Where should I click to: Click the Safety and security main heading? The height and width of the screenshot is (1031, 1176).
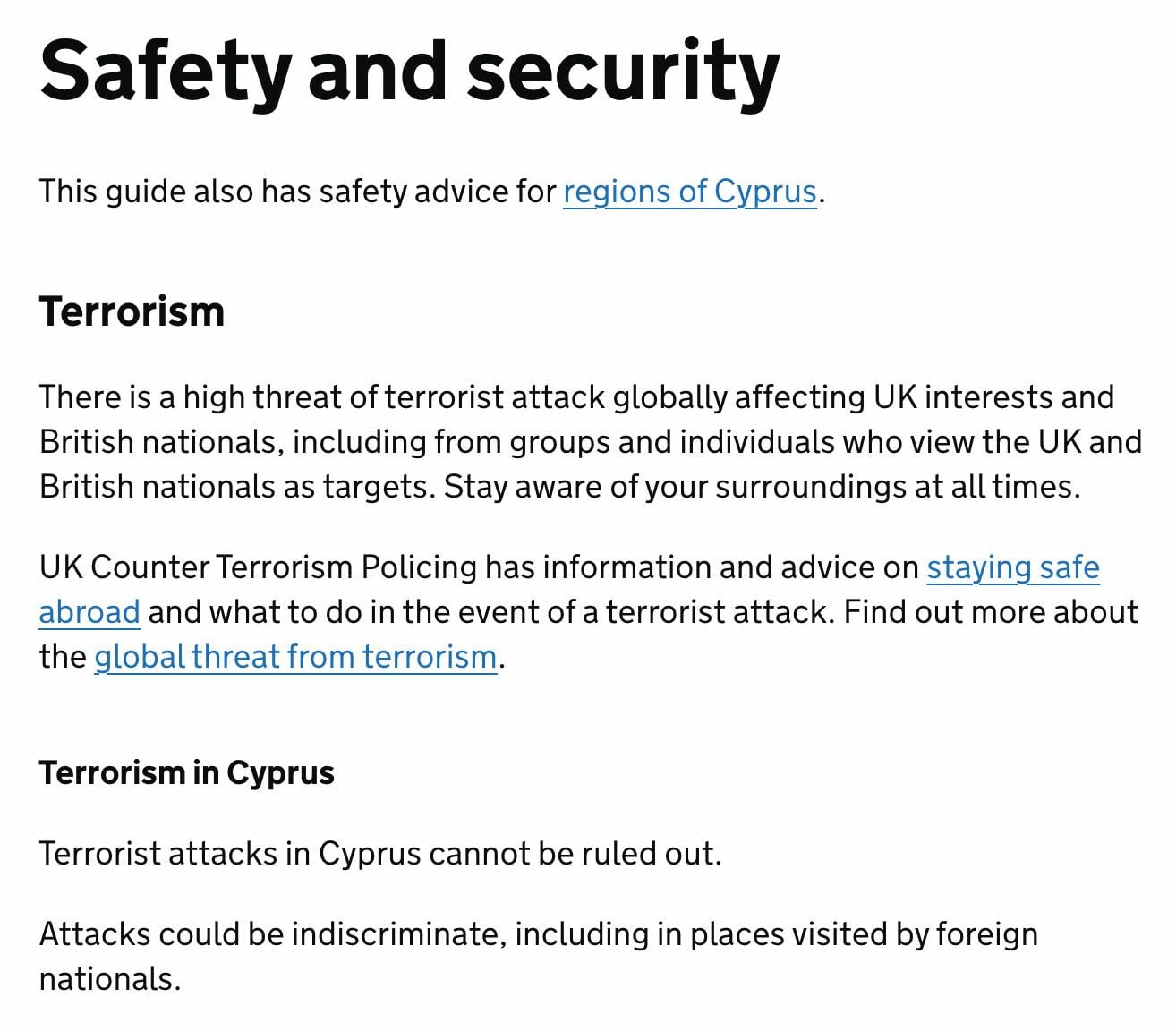409,72
